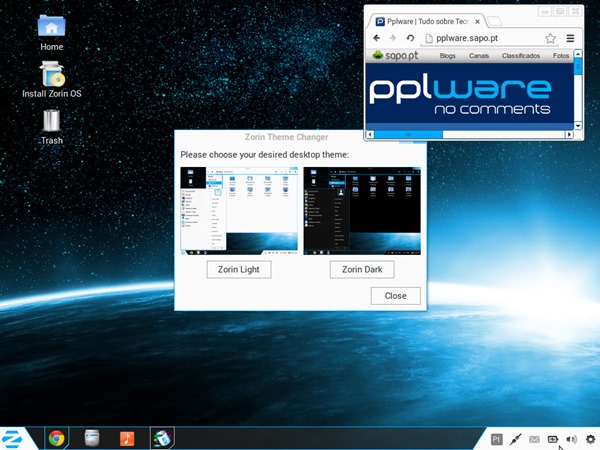Image resolution: width=600 pixels, height=450 pixels.
Task: Click the sapo.pt logo link
Action: [x=395, y=56]
